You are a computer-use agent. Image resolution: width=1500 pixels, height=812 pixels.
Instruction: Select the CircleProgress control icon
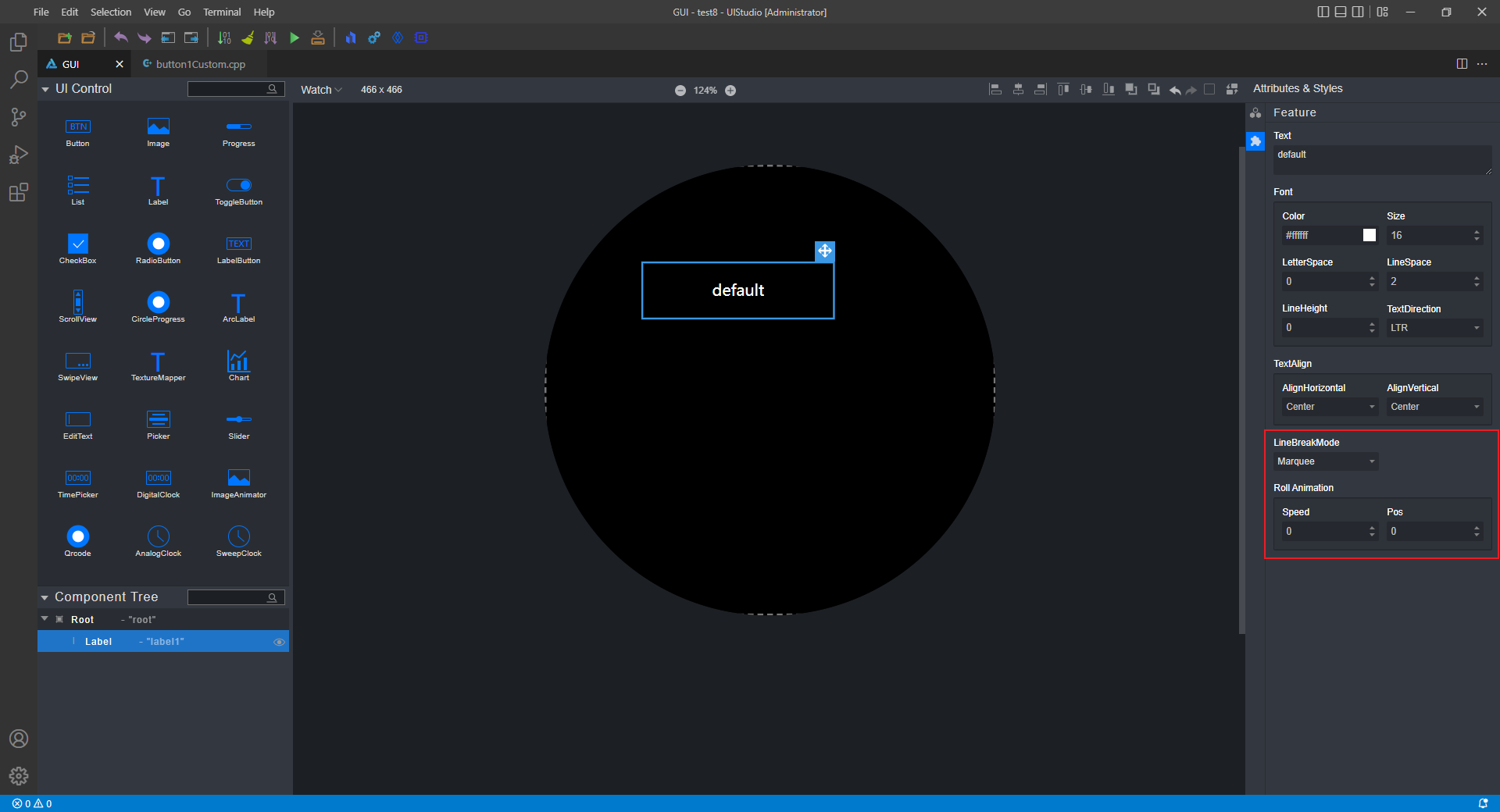click(x=158, y=302)
